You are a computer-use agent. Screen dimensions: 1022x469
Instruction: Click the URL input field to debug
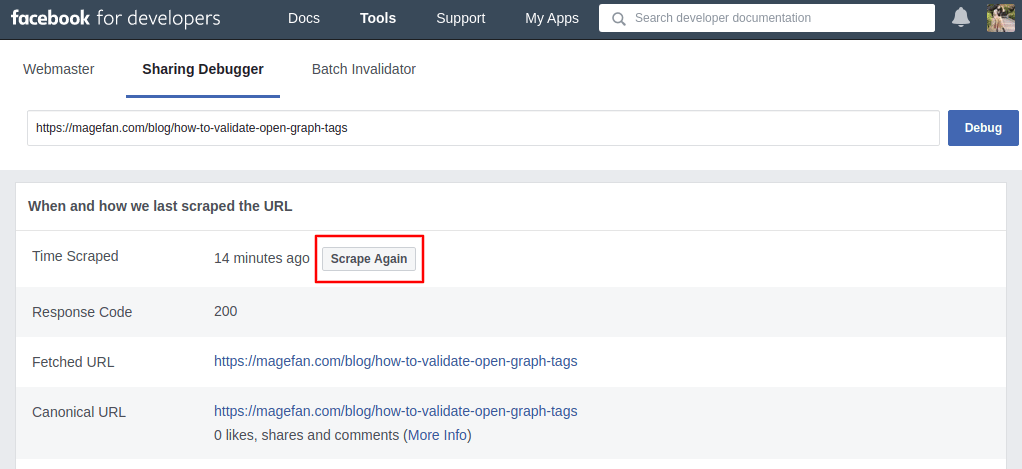click(x=483, y=128)
